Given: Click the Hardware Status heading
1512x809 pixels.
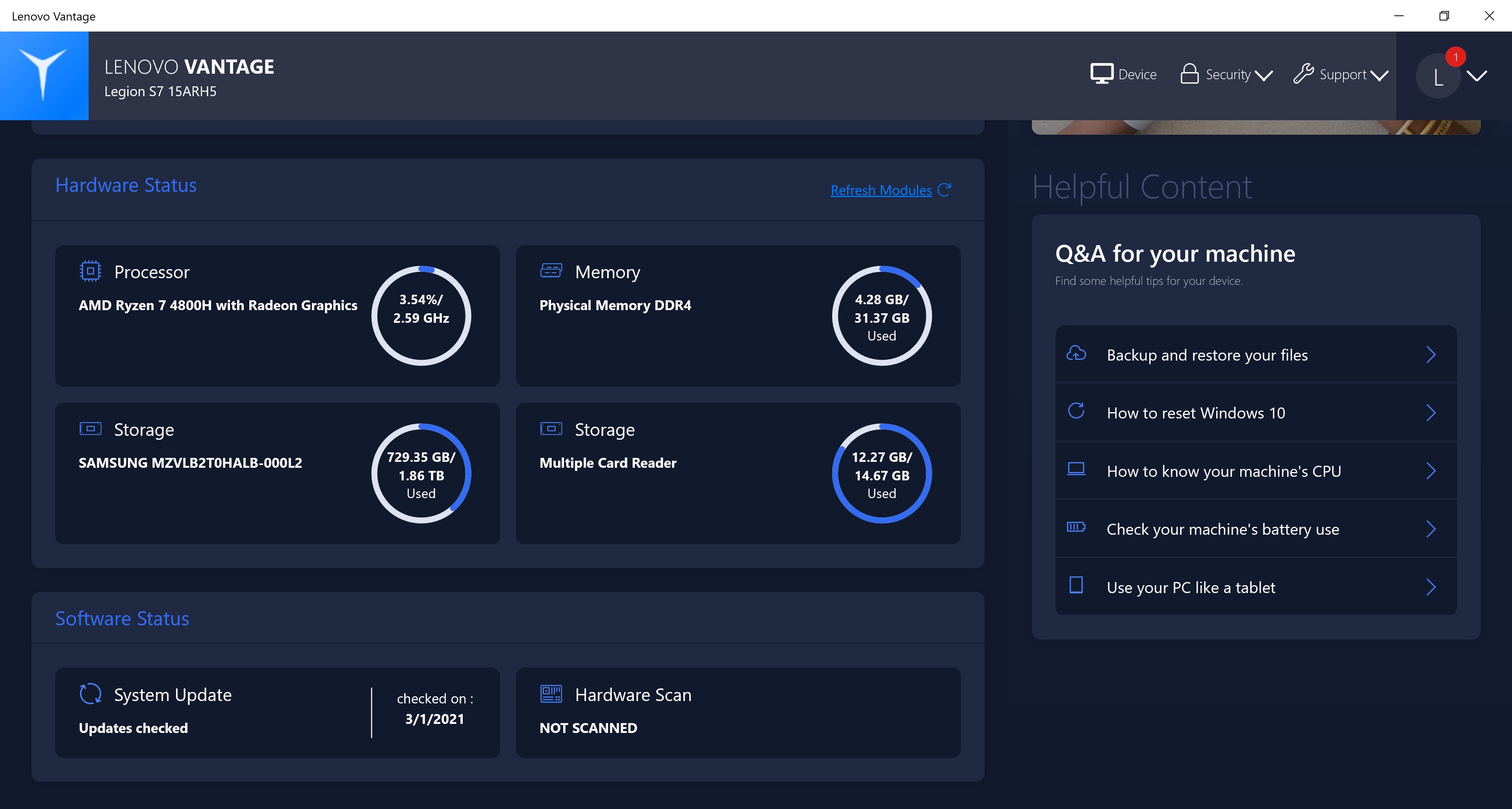Looking at the screenshot, I should click(x=126, y=185).
